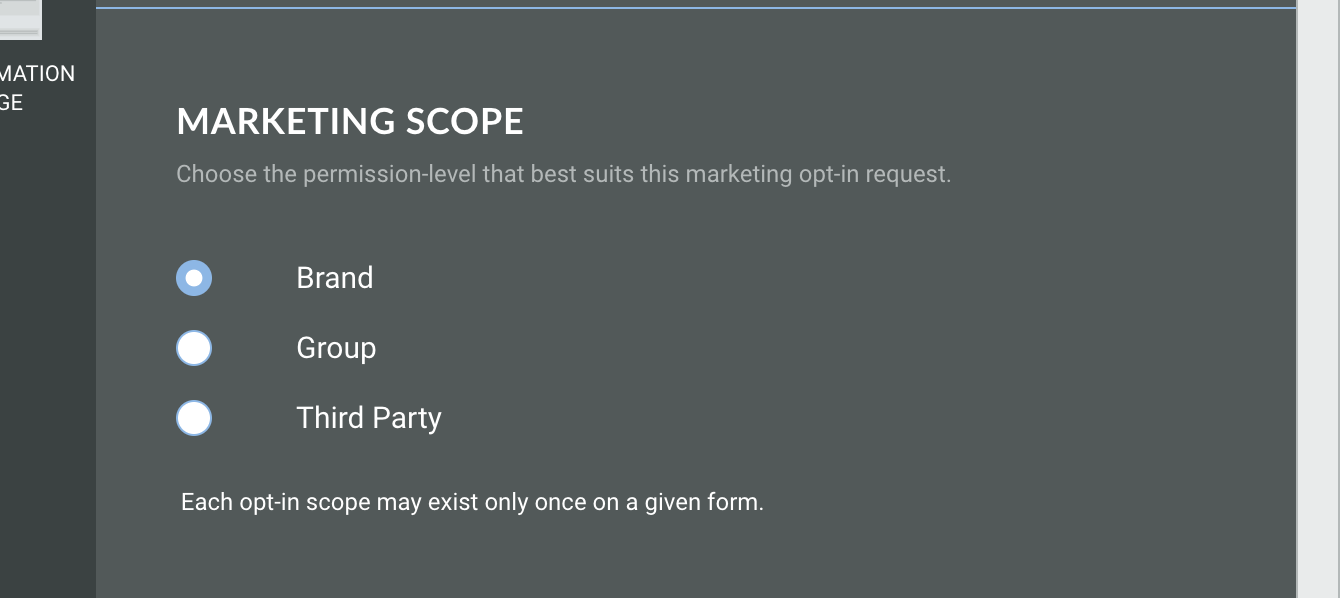Click the "Each opt-in scope" note text
The height and width of the screenshot is (598, 1340).
pyautogui.click(x=472, y=502)
